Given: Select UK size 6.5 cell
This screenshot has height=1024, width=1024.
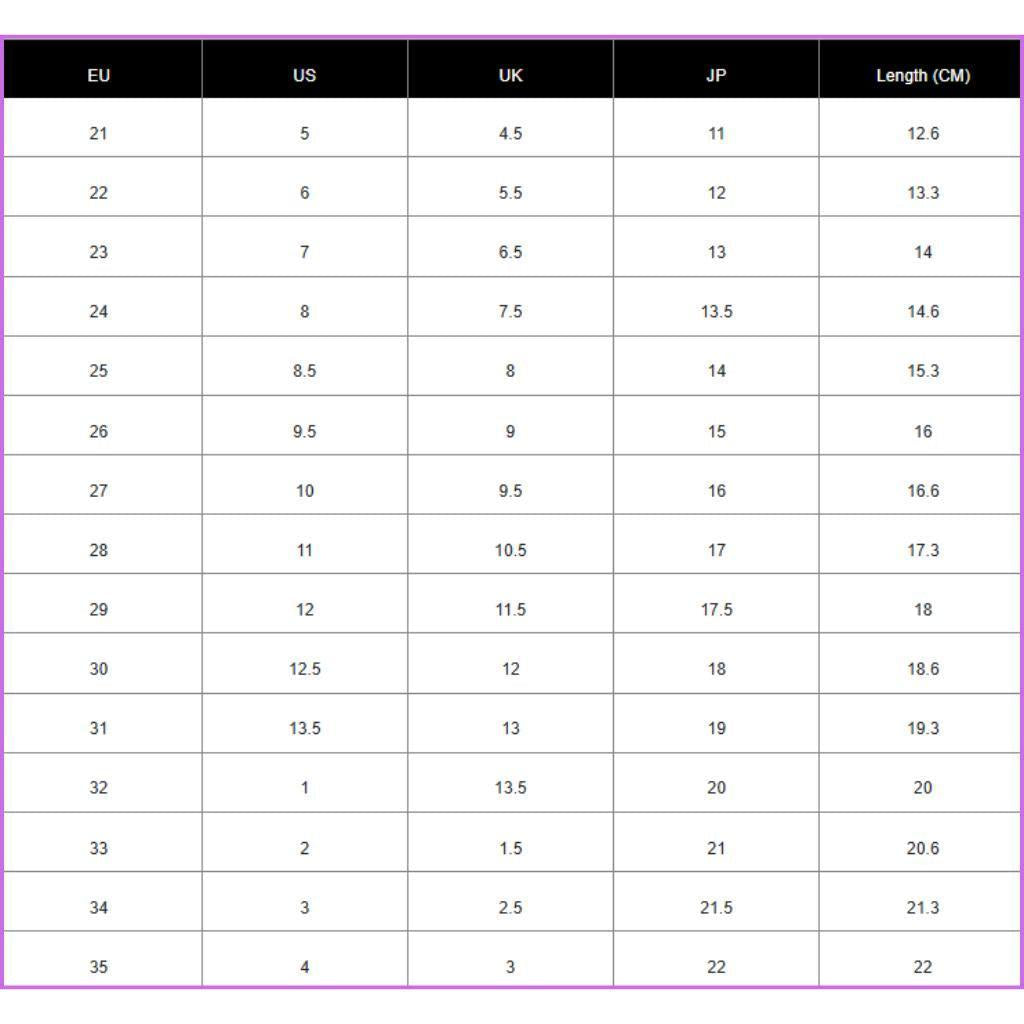Looking at the screenshot, I should [510, 252].
